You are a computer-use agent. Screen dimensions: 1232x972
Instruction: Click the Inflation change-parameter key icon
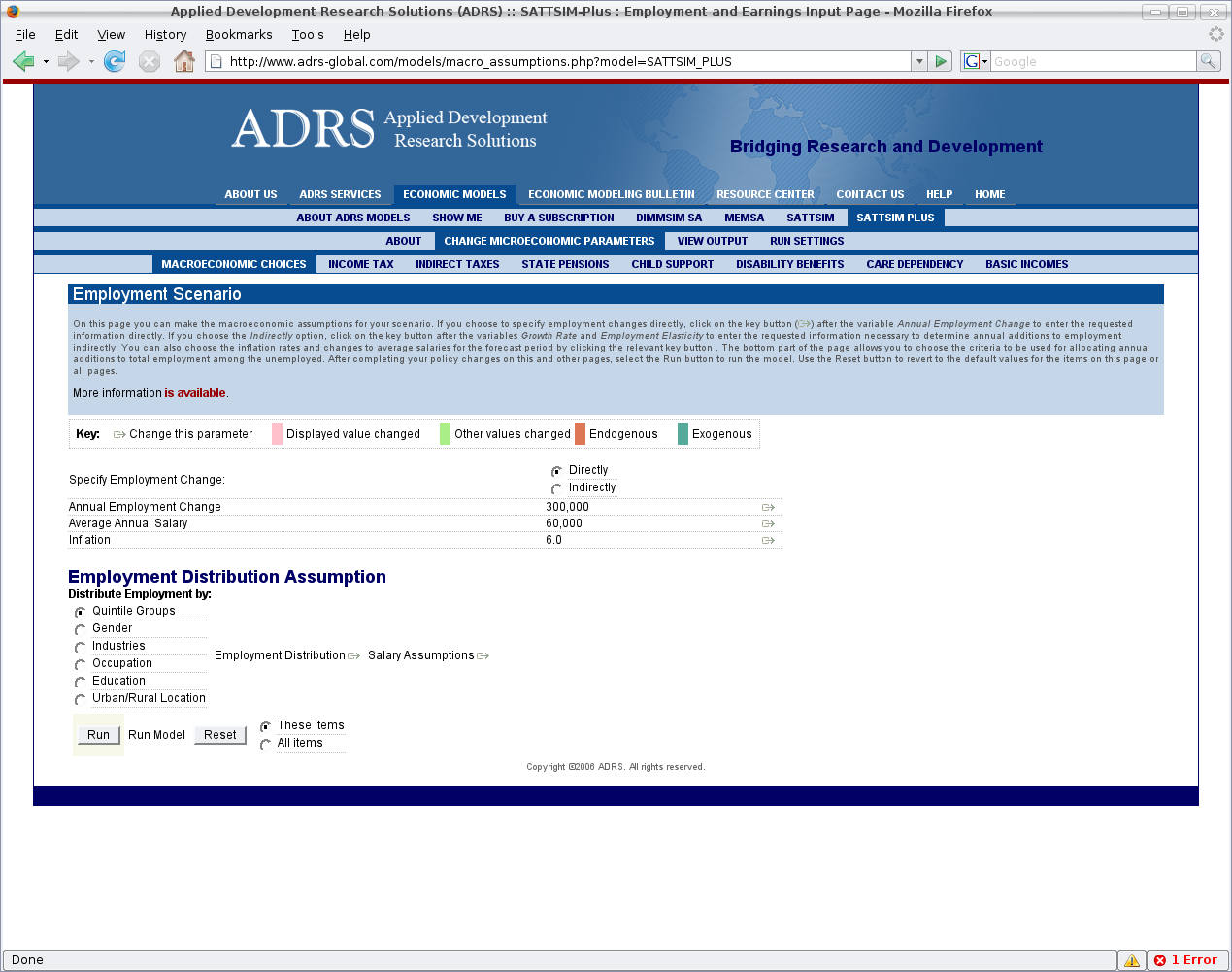point(768,541)
